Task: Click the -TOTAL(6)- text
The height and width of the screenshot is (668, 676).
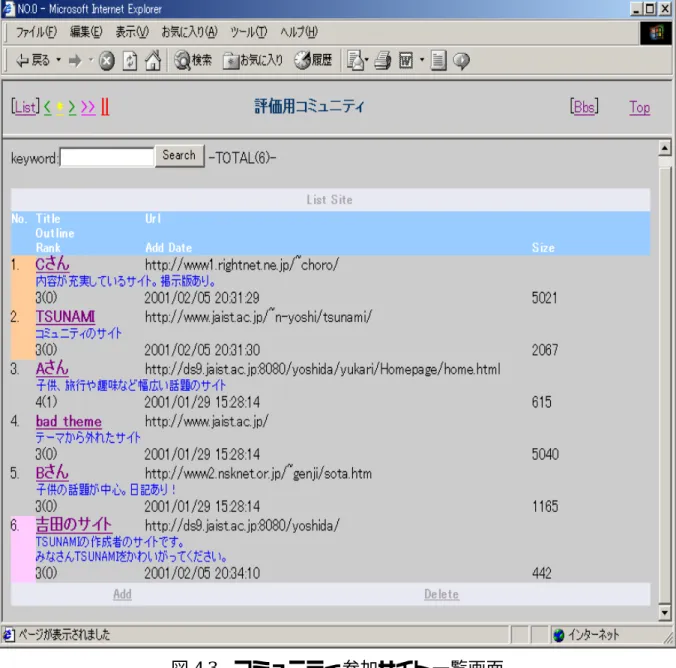Action: 242,158
